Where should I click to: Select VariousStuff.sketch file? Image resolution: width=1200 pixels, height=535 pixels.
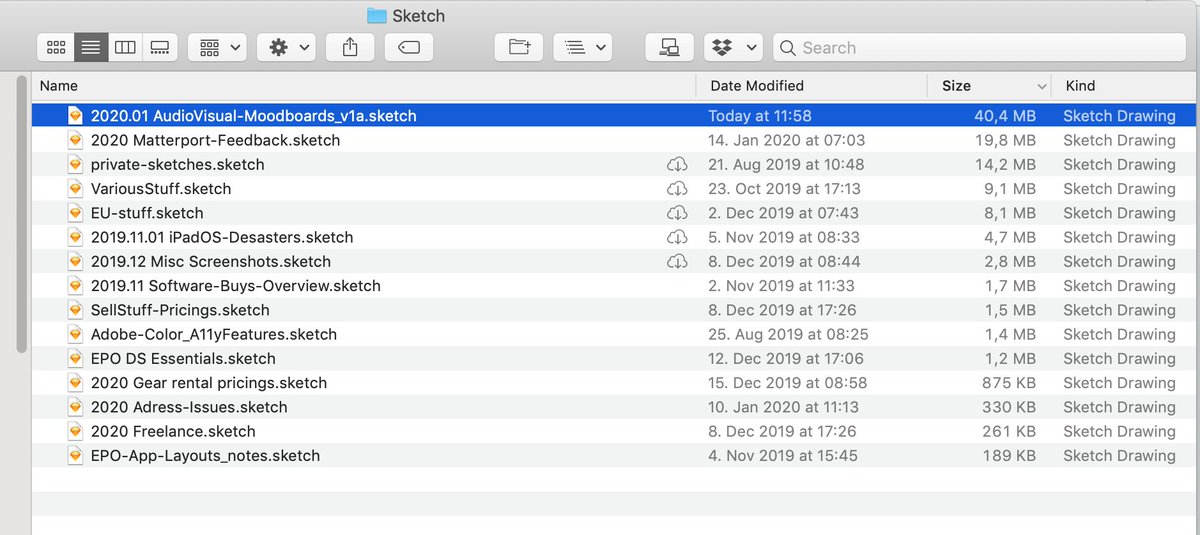pyautogui.click(x=616, y=188)
